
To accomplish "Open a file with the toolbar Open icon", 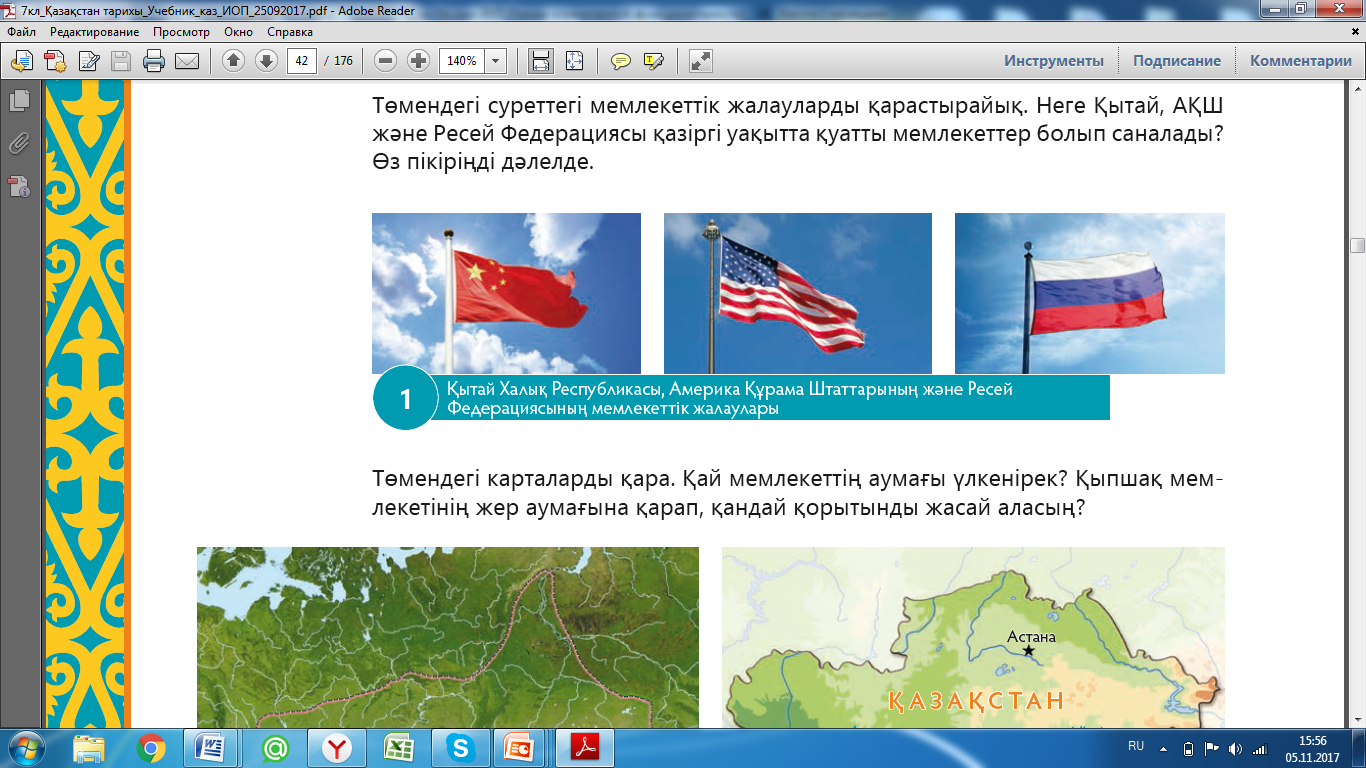I will click(x=22, y=61).
